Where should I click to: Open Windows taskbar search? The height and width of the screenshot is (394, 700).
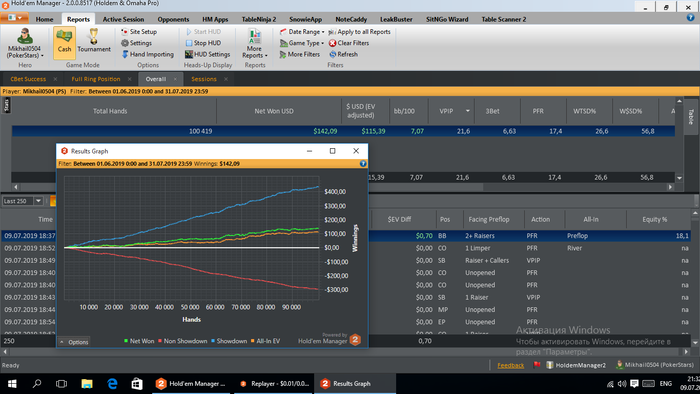click(37, 384)
